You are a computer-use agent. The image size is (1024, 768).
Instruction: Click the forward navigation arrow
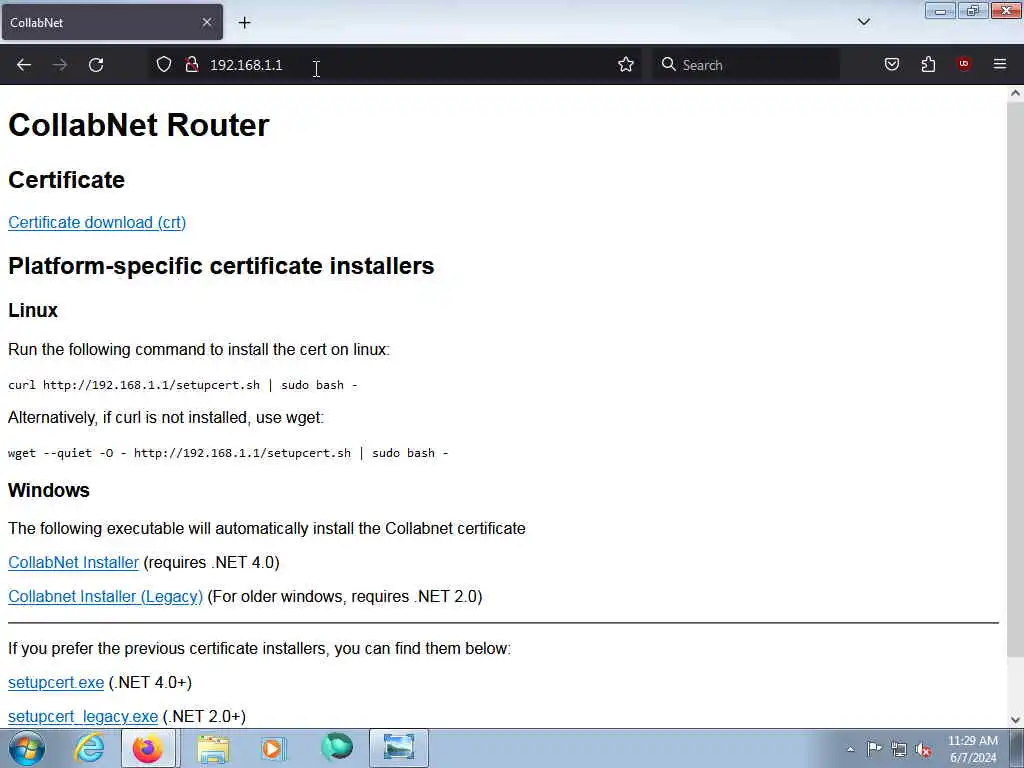(59, 65)
